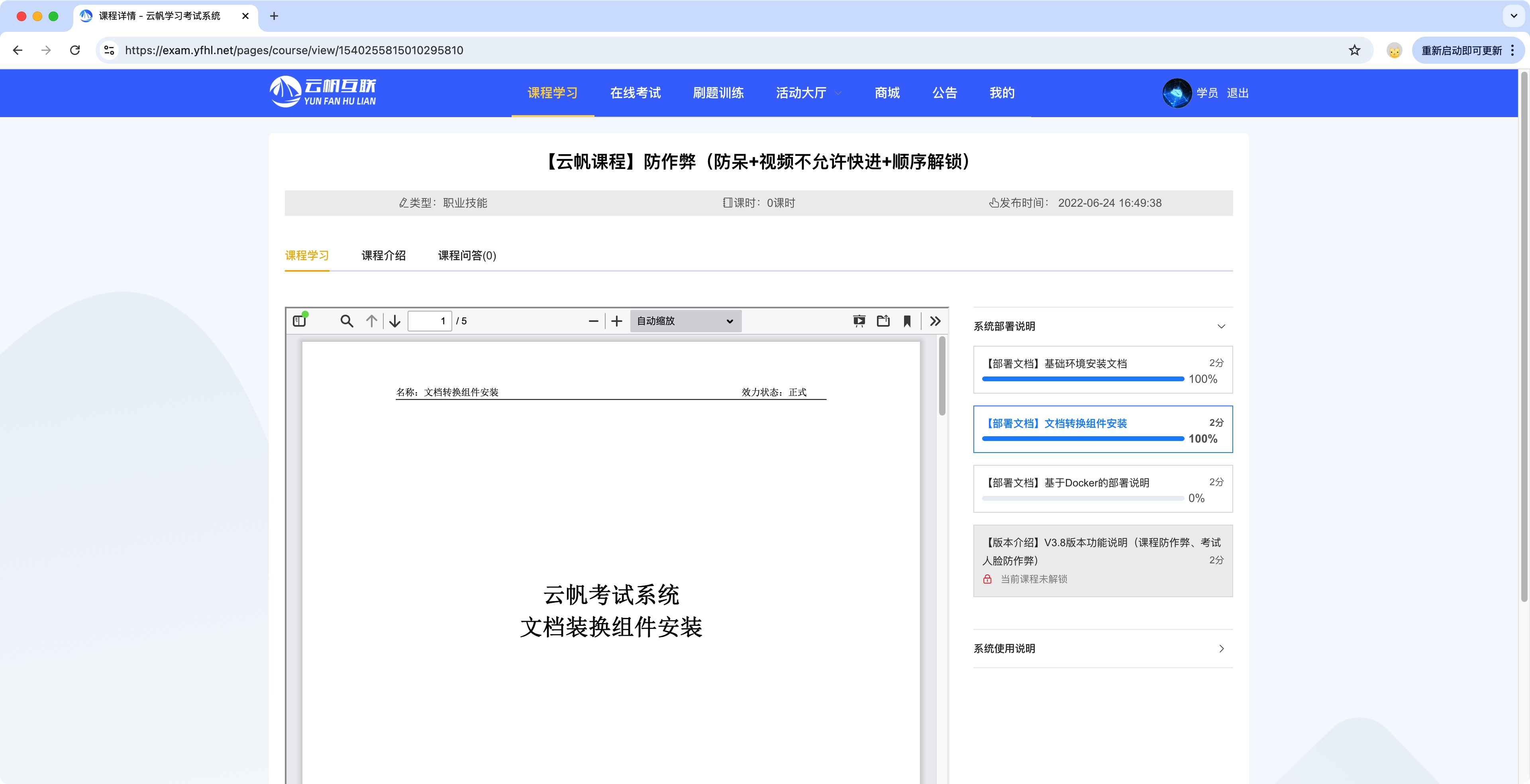Go to 刷题训练 navigation item
Screen dimensions: 1530x784
click(x=718, y=93)
